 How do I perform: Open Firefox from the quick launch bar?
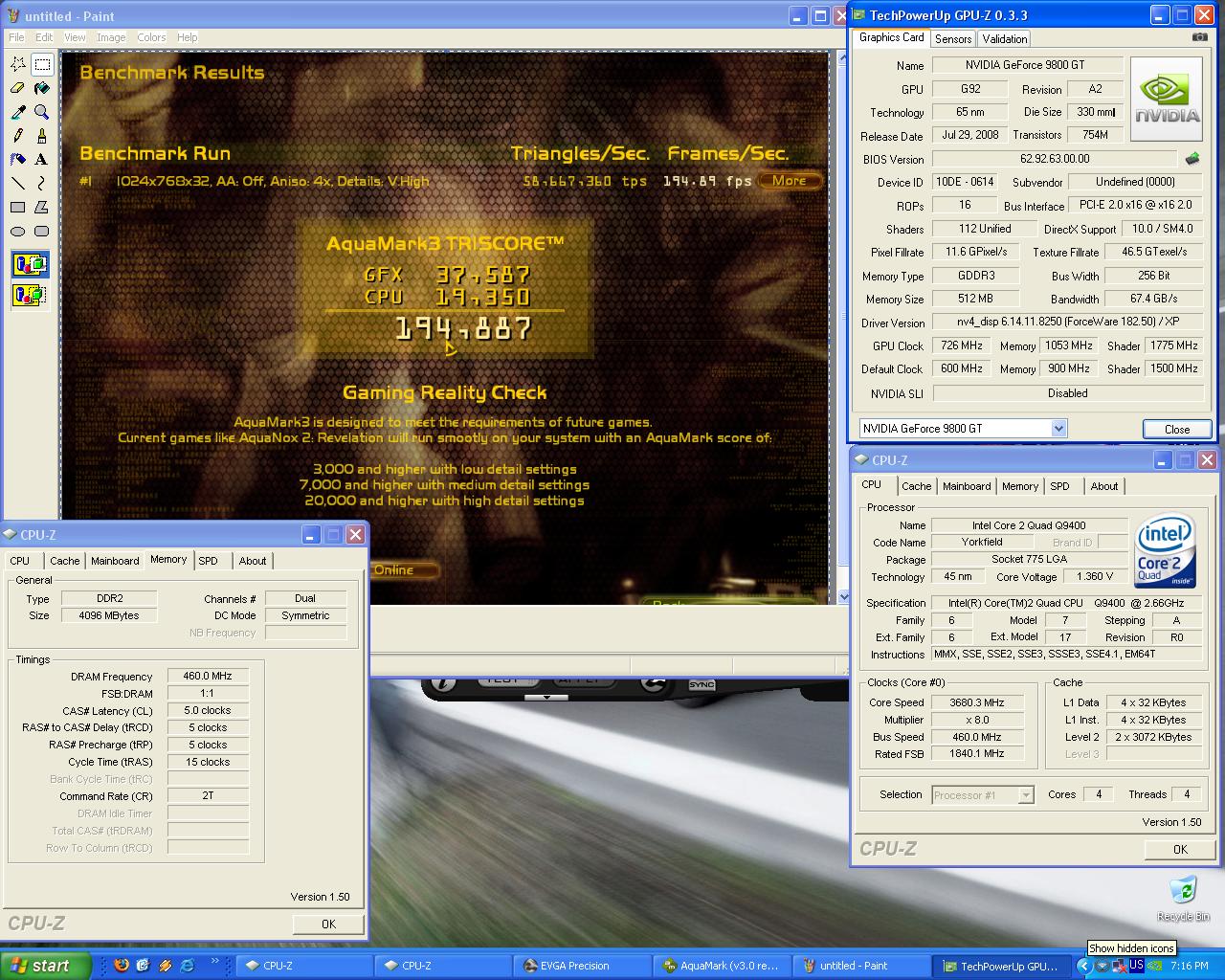point(121,965)
